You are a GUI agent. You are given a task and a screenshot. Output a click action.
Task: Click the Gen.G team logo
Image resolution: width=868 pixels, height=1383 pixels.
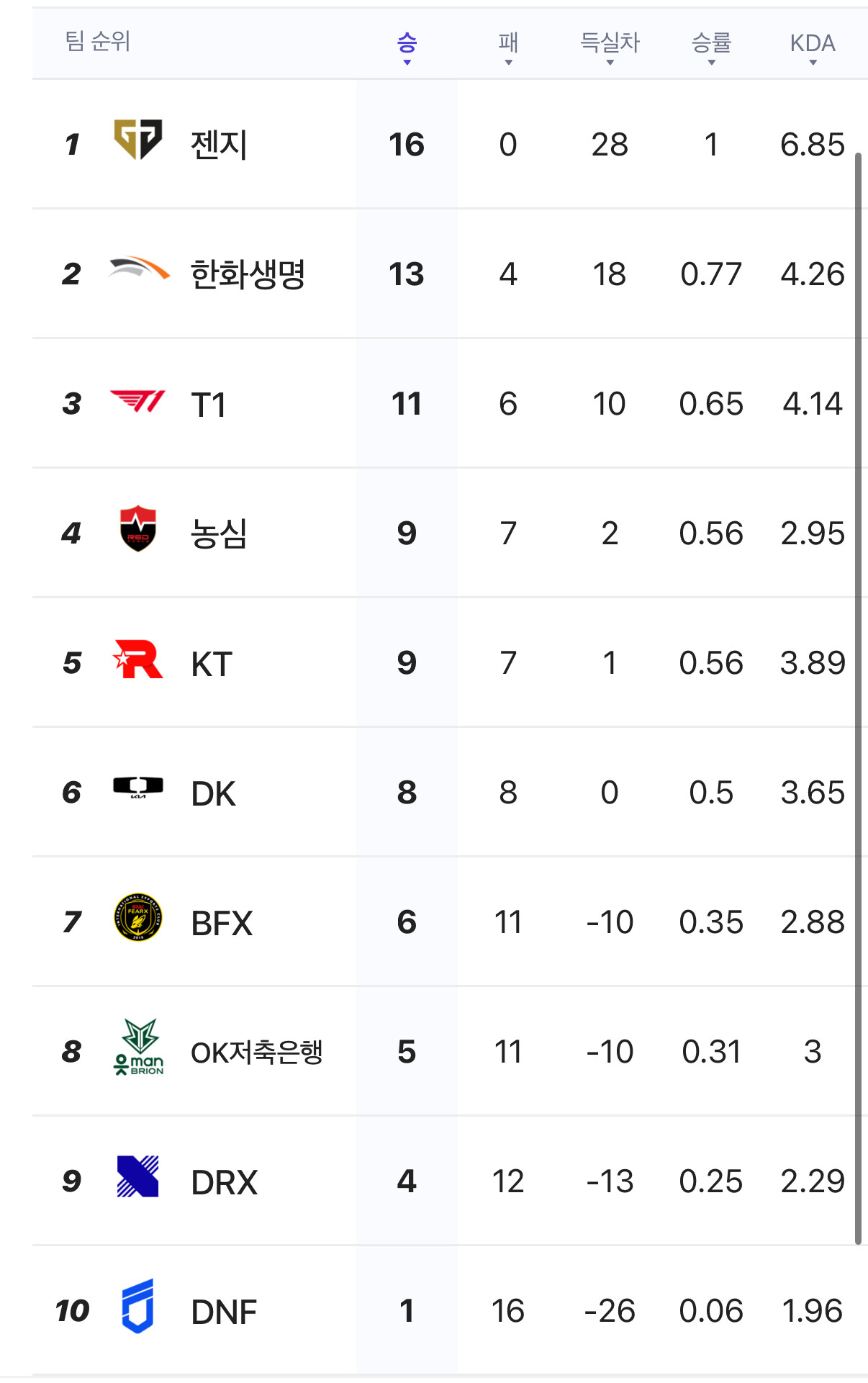click(138, 140)
